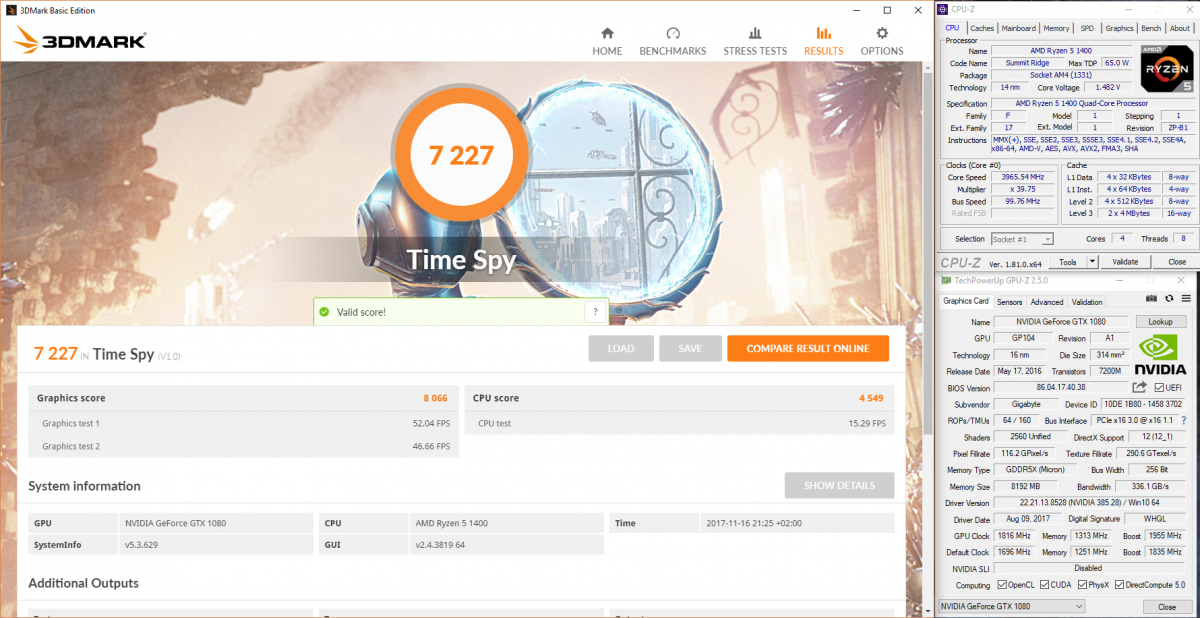Click the SystemInfo v5.3.629 value
Image resolution: width=1200 pixels, height=618 pixels.
pyautogui.click(x=142, y=545)
